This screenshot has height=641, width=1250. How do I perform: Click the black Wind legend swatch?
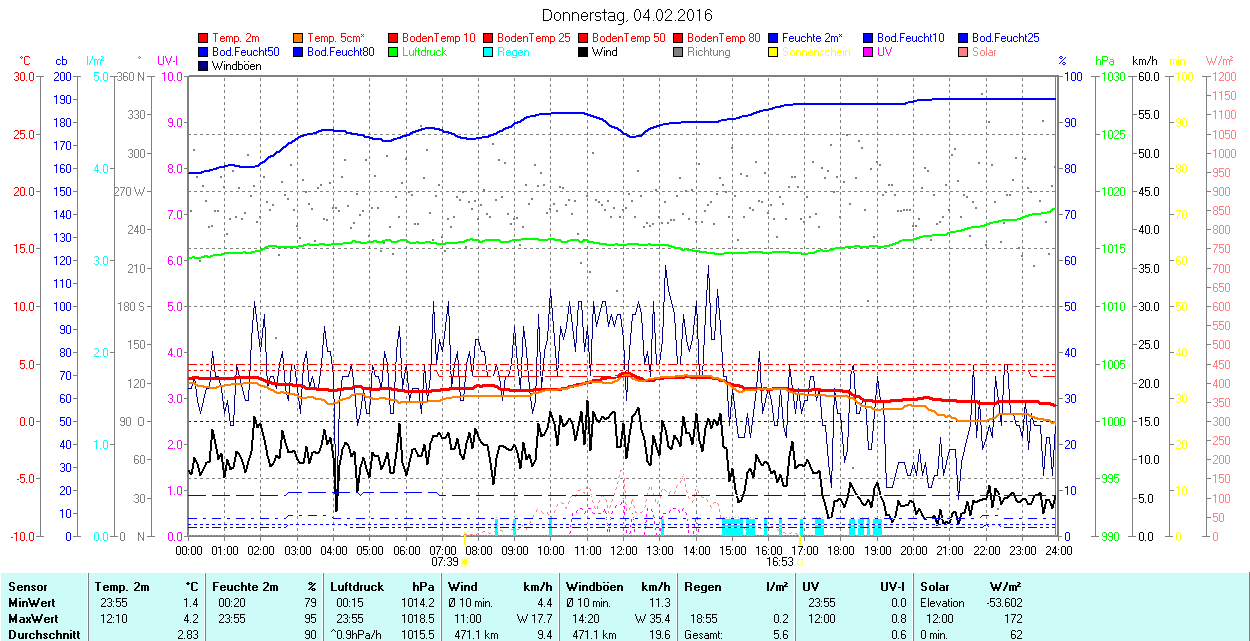584,52
